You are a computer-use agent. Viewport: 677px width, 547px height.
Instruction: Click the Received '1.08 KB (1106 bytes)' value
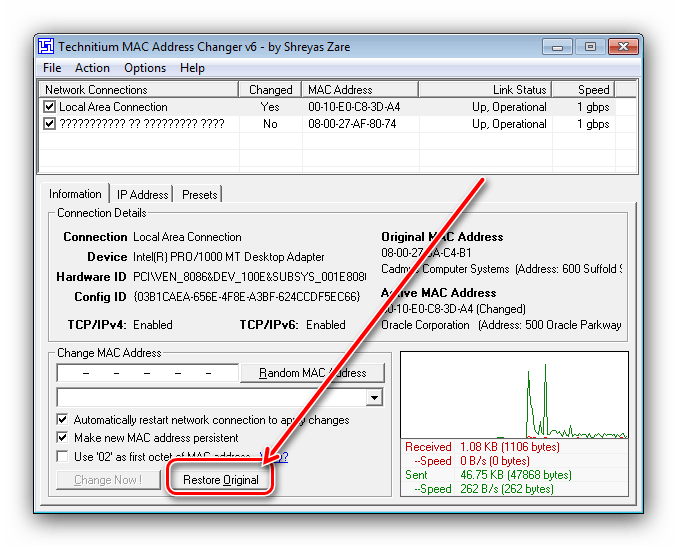click(510, 447)
